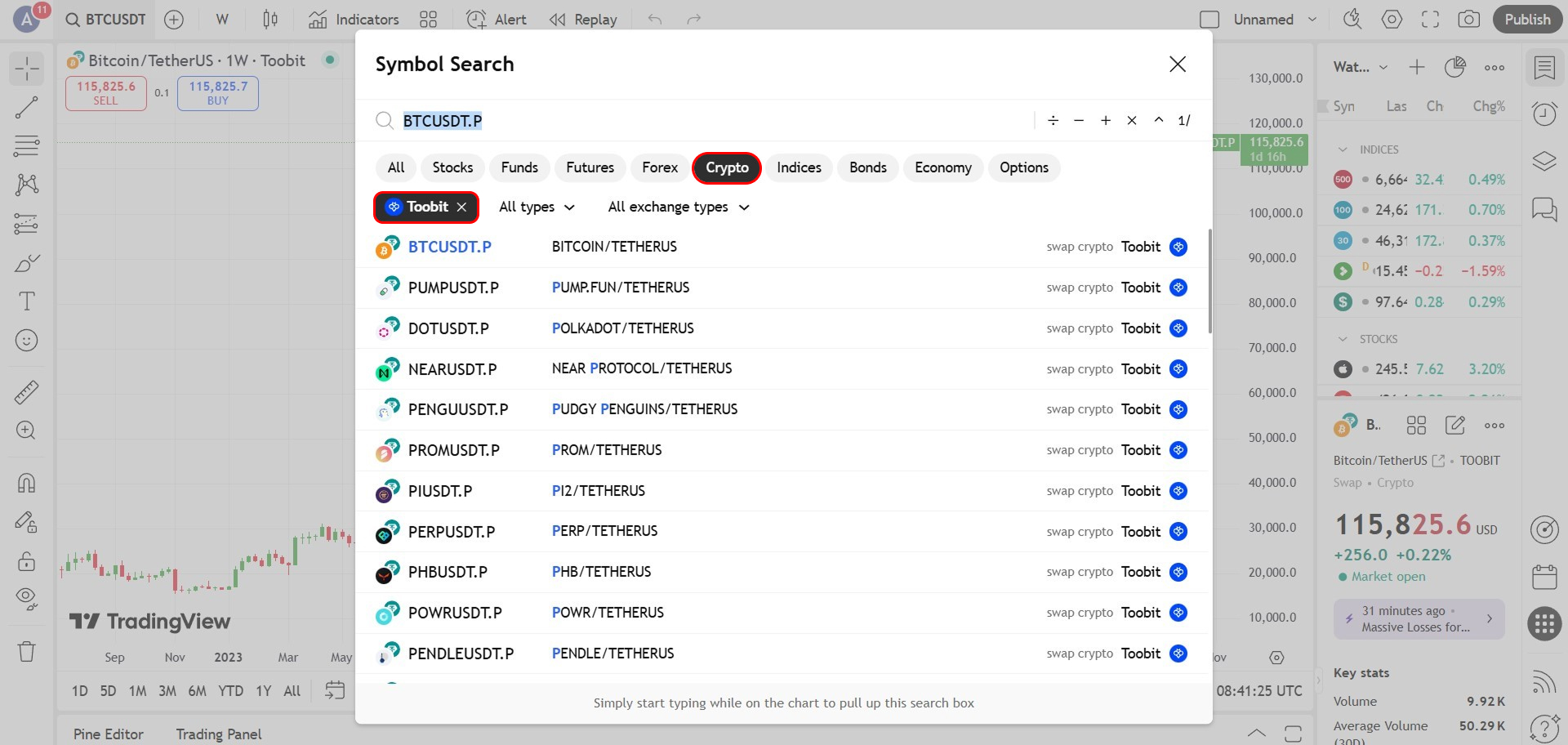The height and width of the screenshot is (745, 1568).
Task: Open the alerts clock panel icon
Action: [1544, 114]
